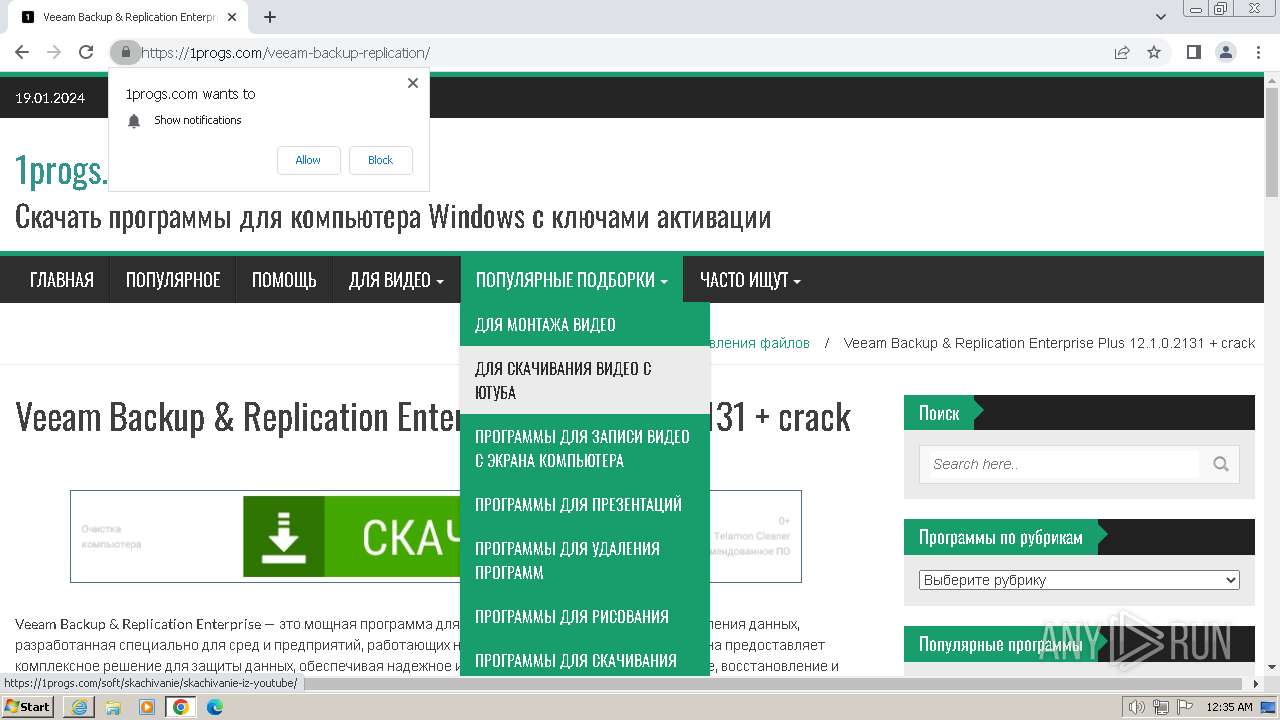Open the media player taskbar icon
Viewport: 1280px width, 720px height.
(147, 707)
